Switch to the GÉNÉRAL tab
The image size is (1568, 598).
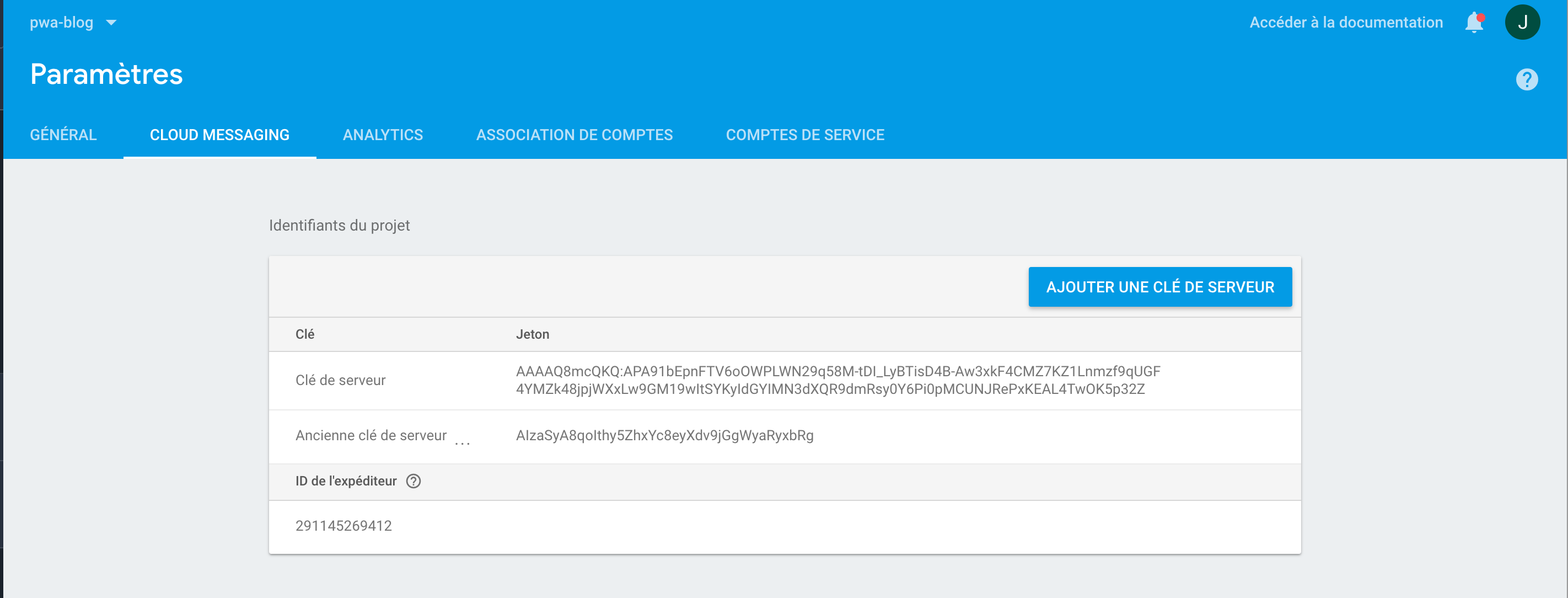point(63,135)
